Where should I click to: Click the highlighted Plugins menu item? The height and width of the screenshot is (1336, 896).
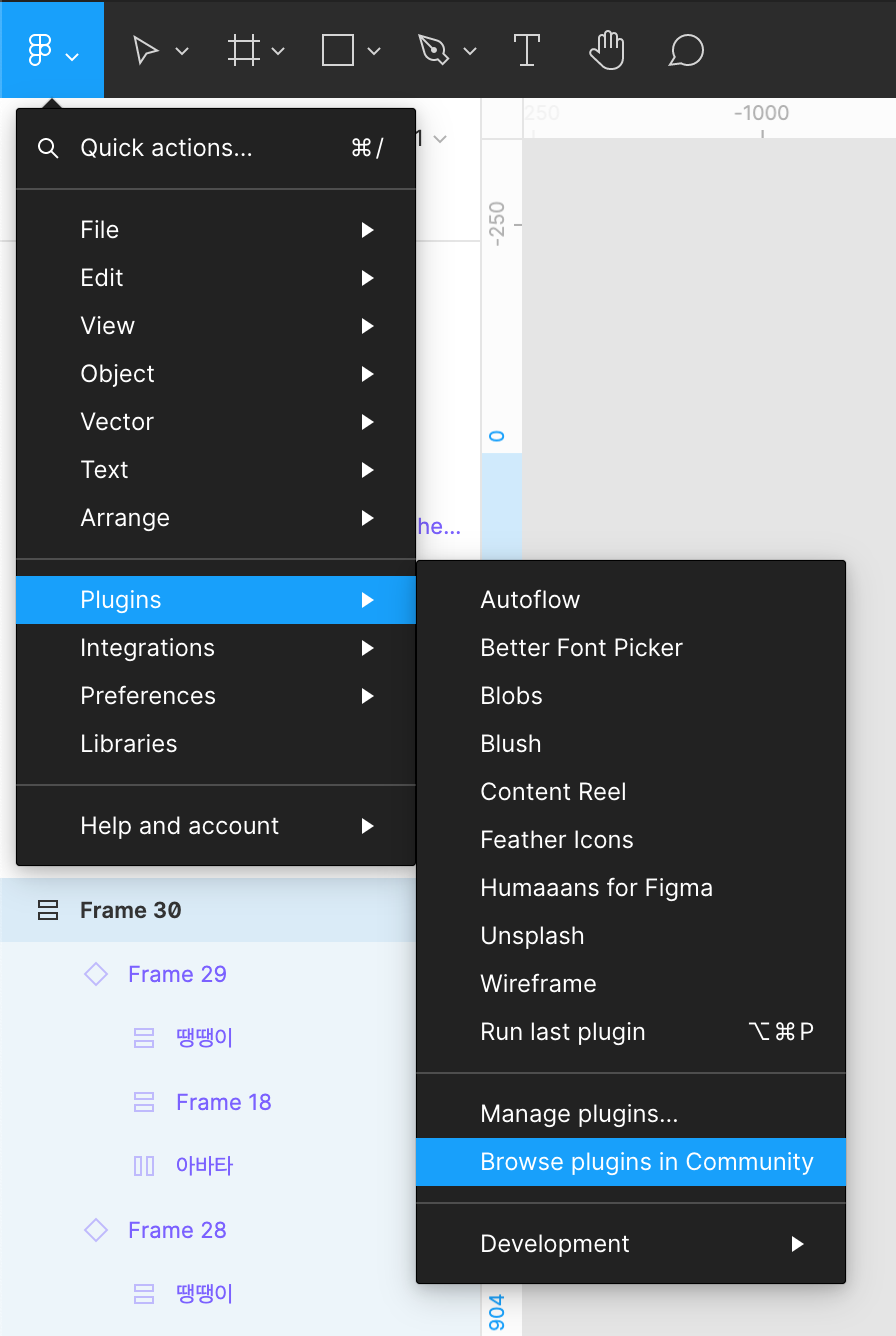pyautogui.click(x=216, y=600)
